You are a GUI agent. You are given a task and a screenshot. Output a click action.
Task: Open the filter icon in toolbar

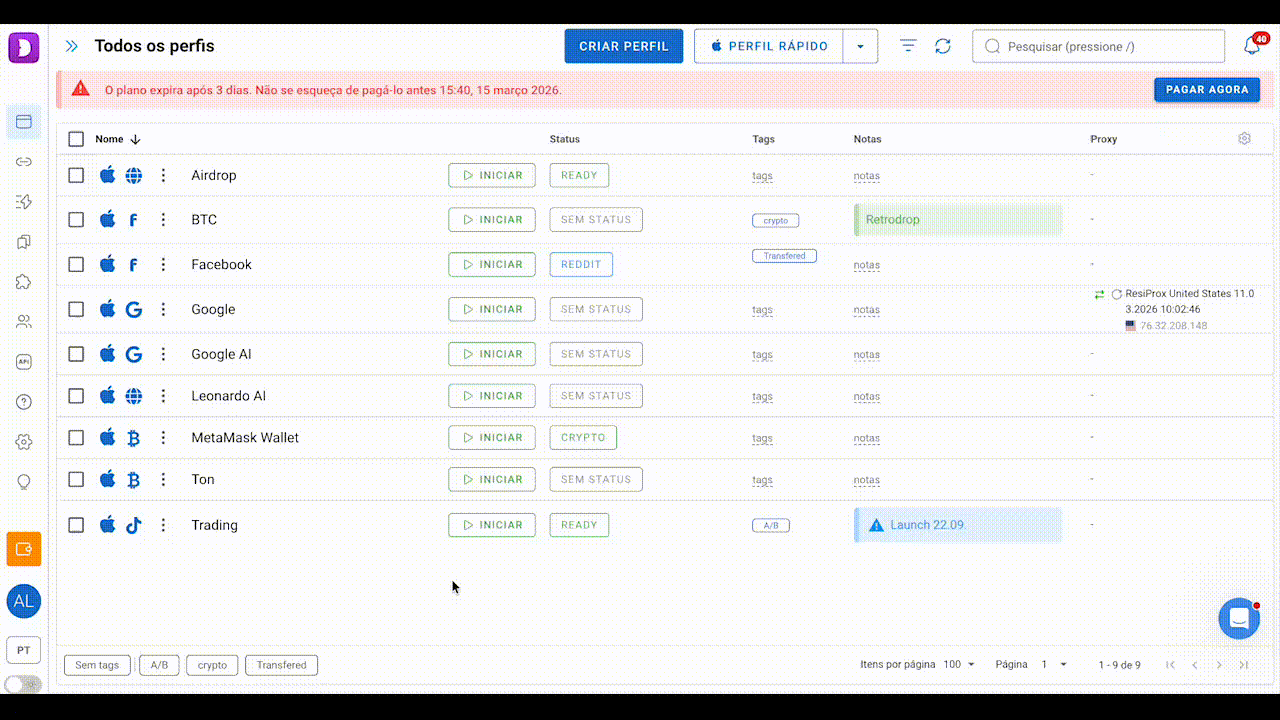(x=908, y=46)
